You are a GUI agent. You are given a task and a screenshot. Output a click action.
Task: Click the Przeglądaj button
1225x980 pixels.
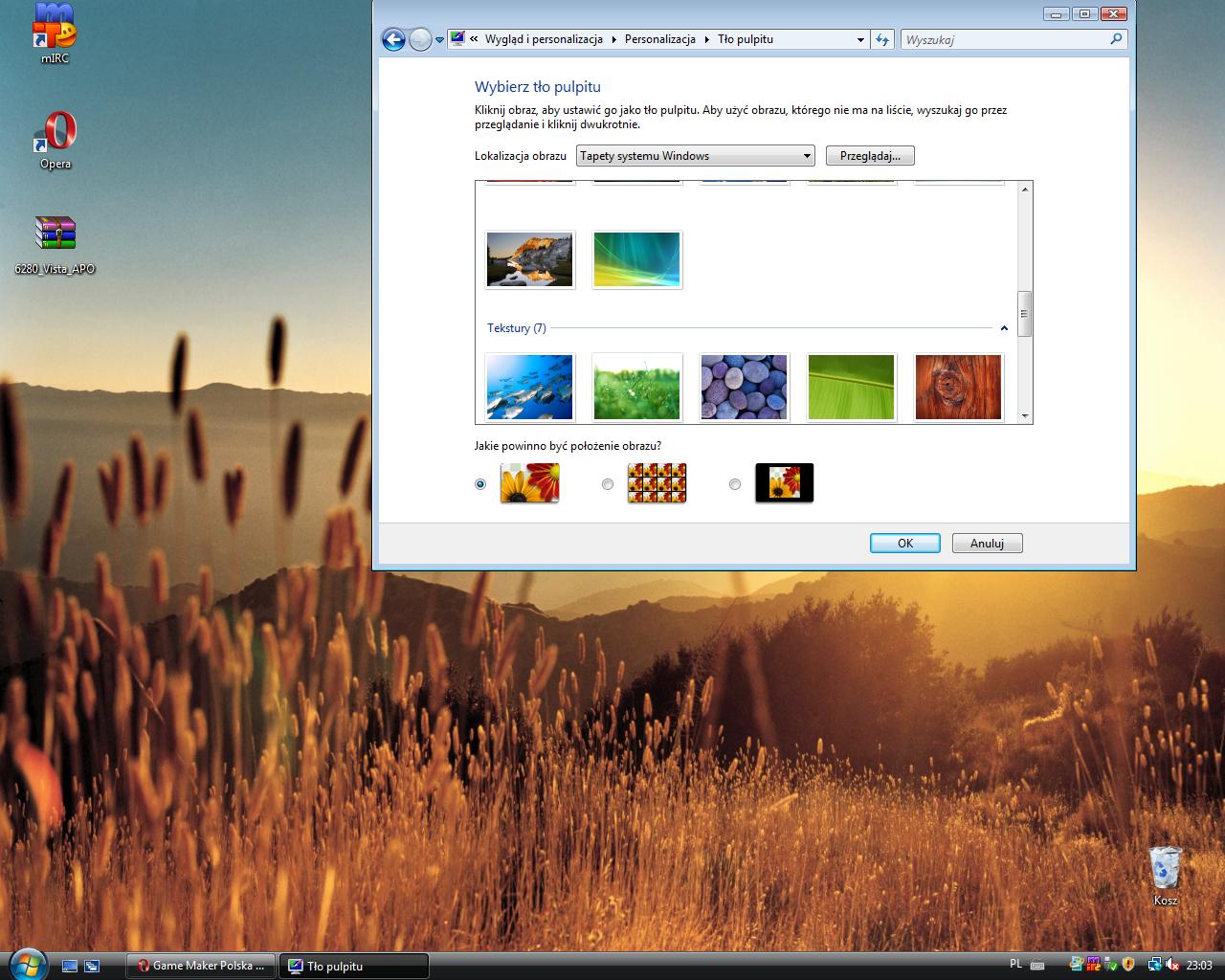click(x=870, y=156)
